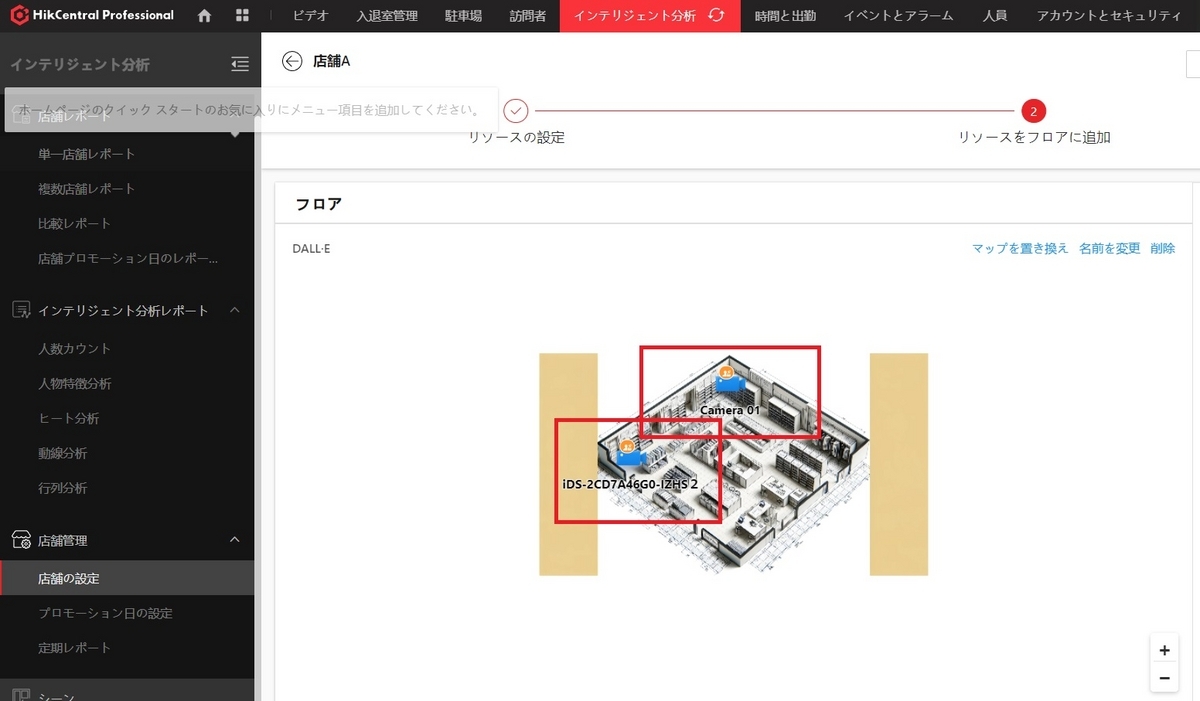Zoom in the floor map with plus button
Viewport: 1200px width, 701px height.
(1164, 650)
